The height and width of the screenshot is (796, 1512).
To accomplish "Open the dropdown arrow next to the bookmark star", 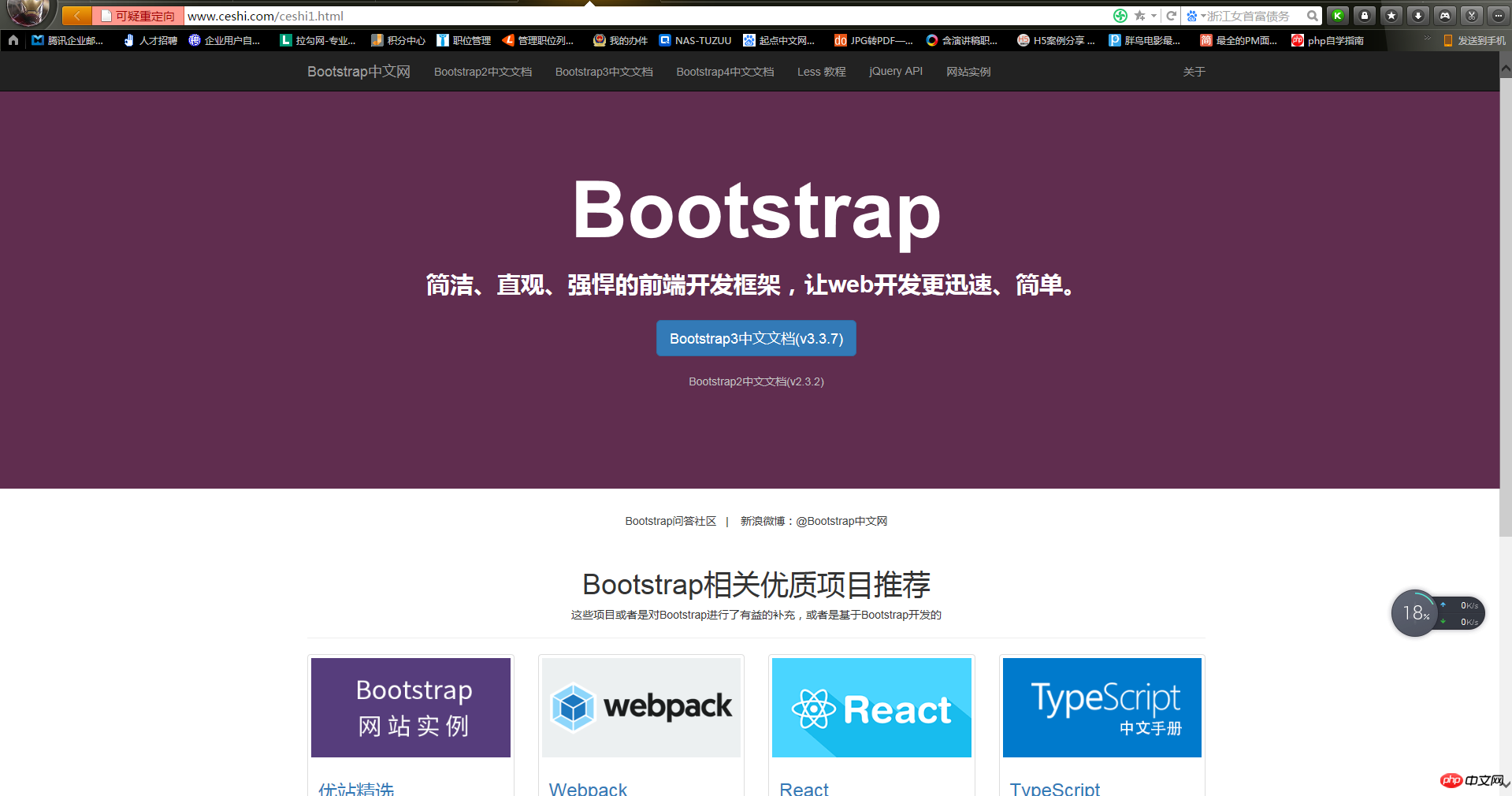I will pyautogui.click(x=1154, y=16).
